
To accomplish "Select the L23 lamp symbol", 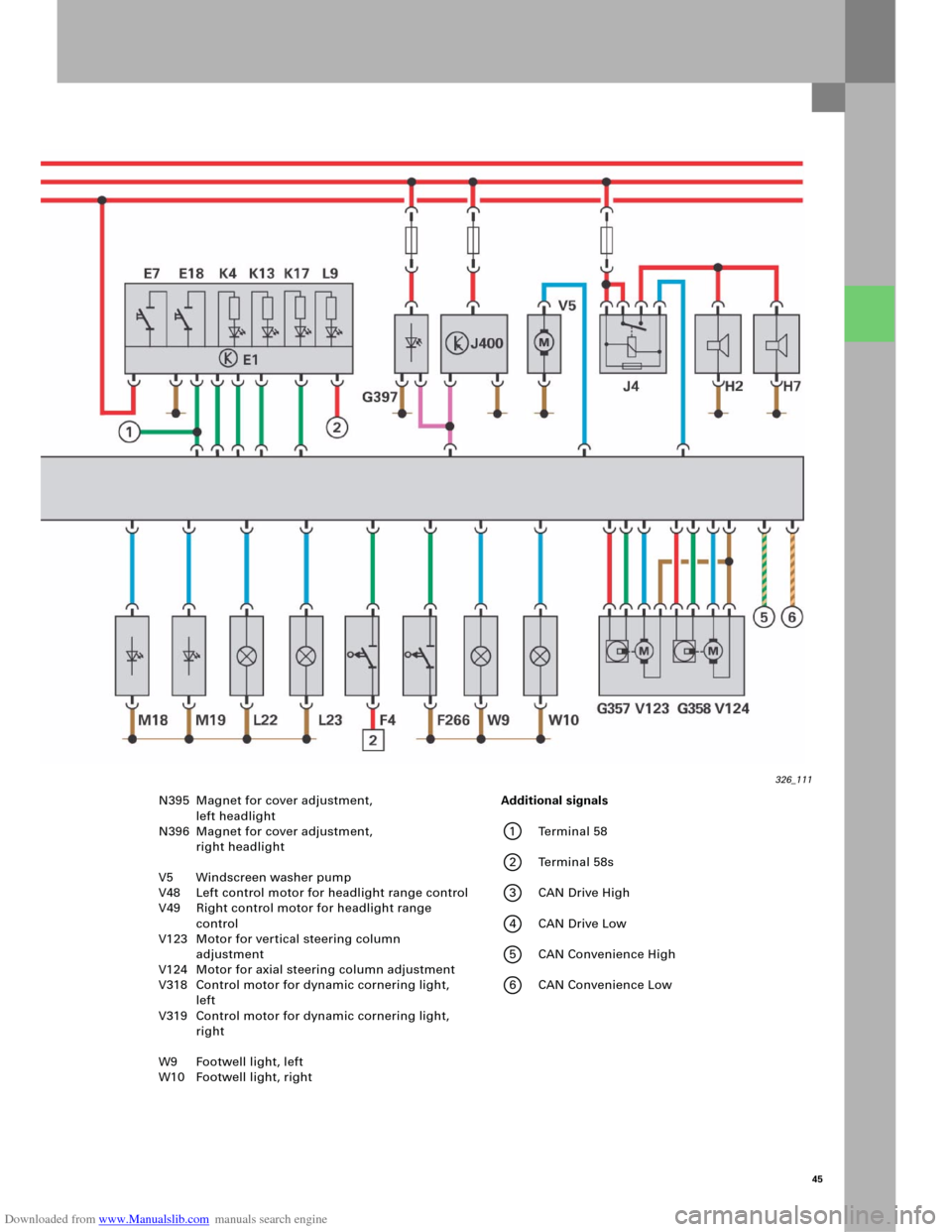I will click(306, 656).
